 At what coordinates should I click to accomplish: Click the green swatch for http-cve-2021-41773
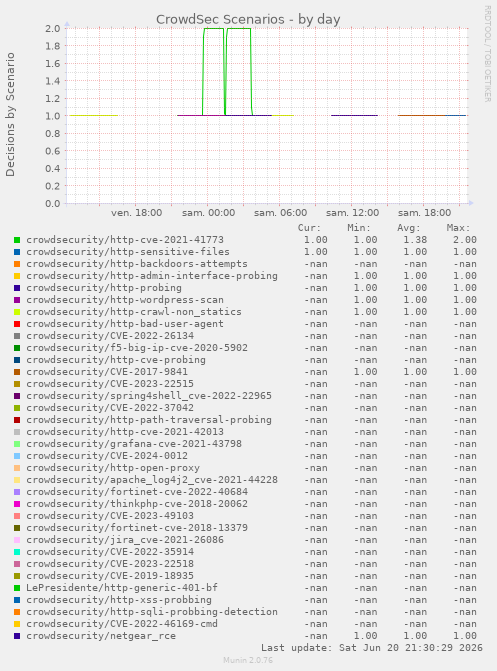point(17,240)
